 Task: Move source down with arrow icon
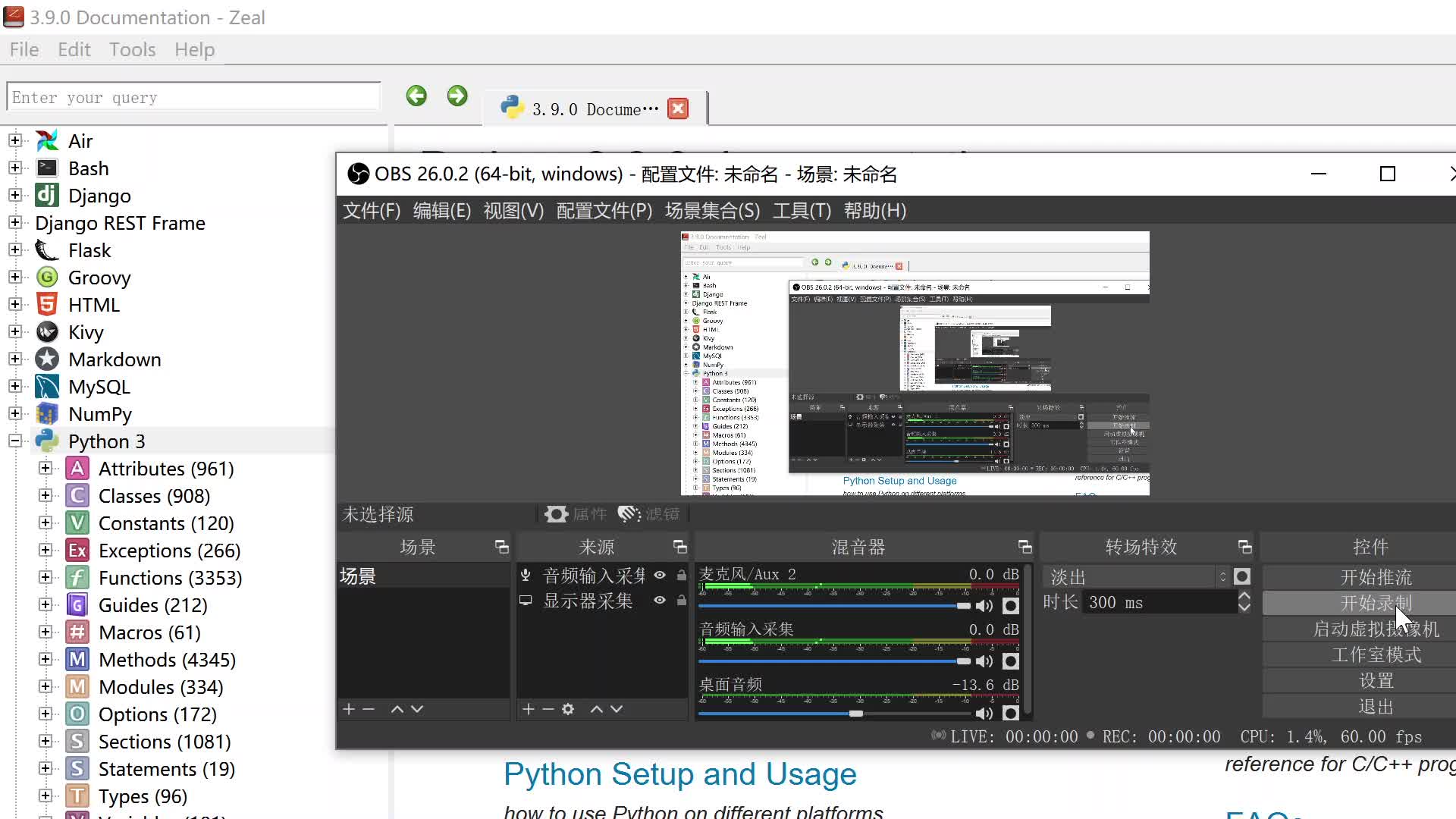pos(617,709)
